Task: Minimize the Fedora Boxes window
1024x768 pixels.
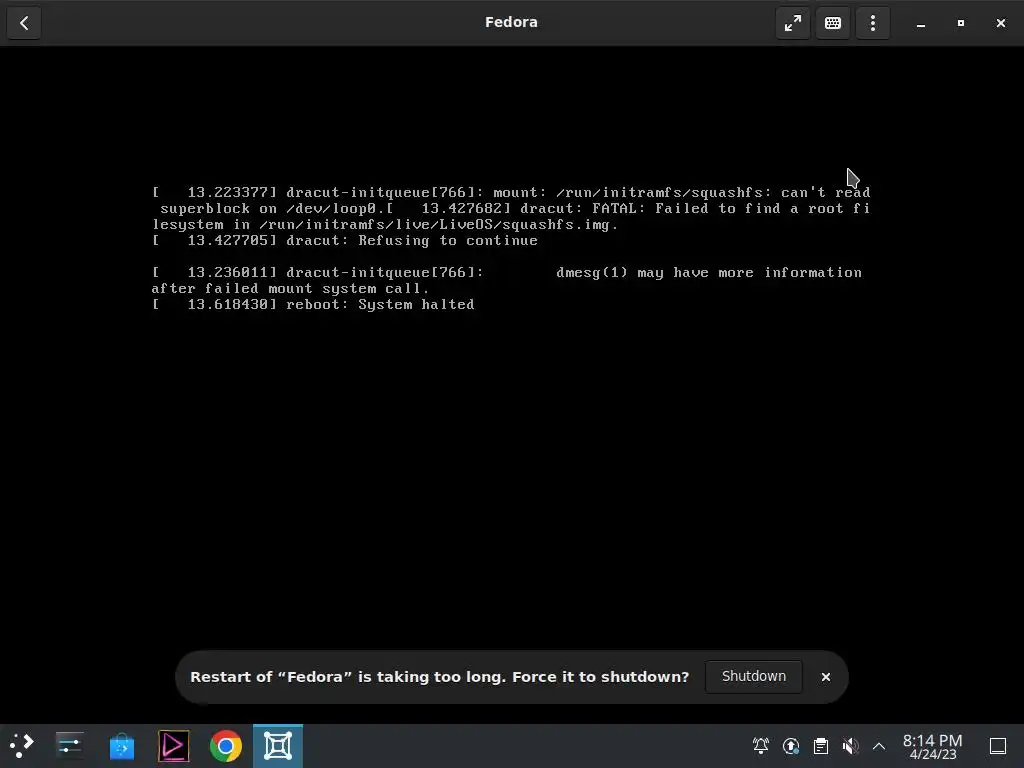Action: coord(921,23)
